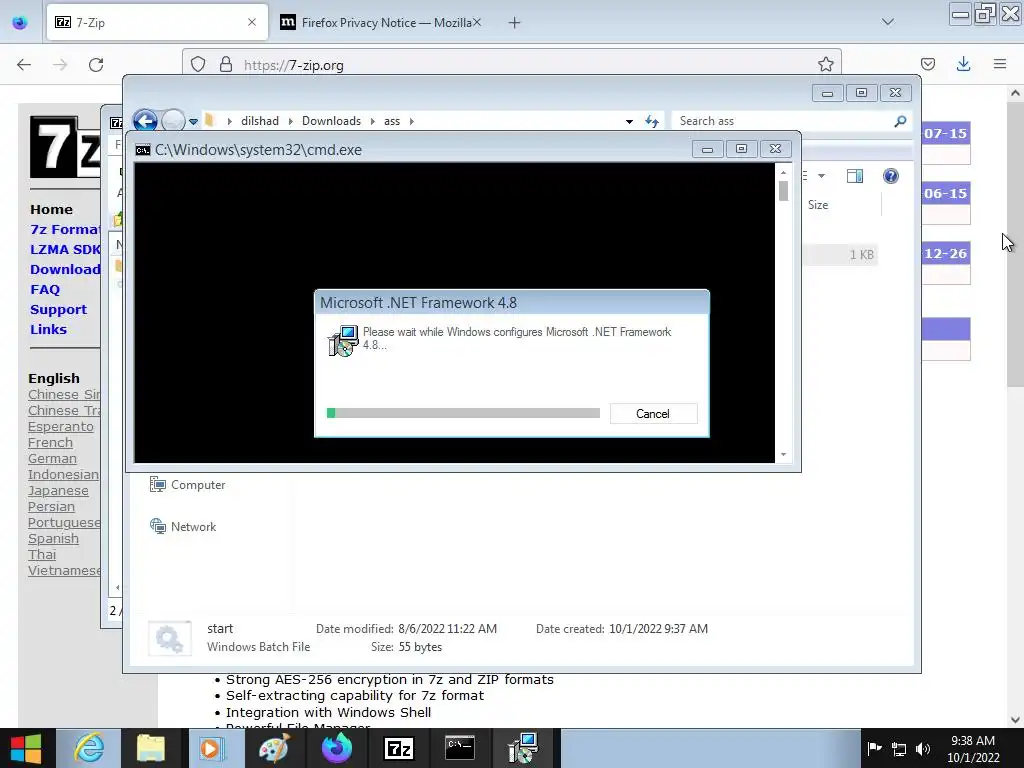The width and height of the screenshot is (1024, 768).
Task: Click the Explorer back button
Action: click(x=145, y=121)
